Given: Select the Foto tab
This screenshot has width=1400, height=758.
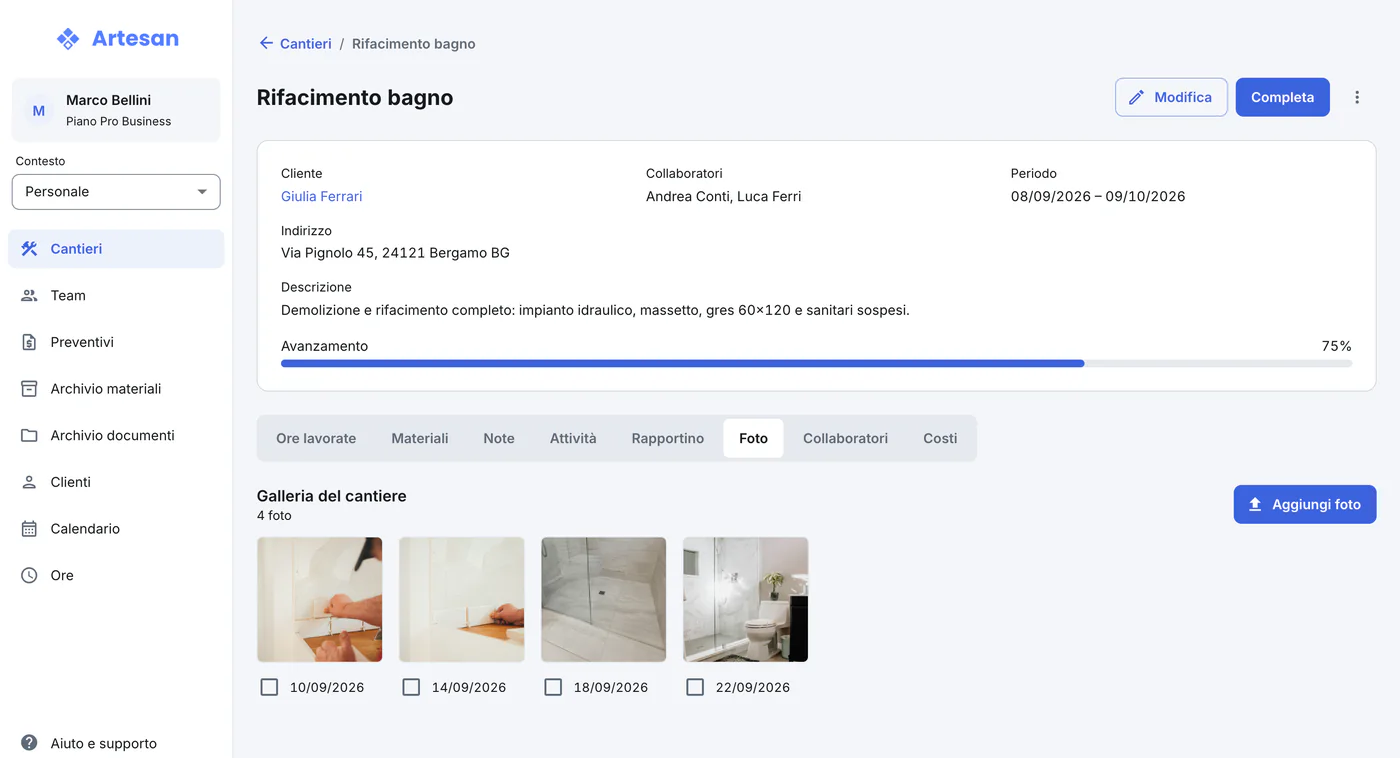Looking at the screenshot, I should click(x=753, y=438).
